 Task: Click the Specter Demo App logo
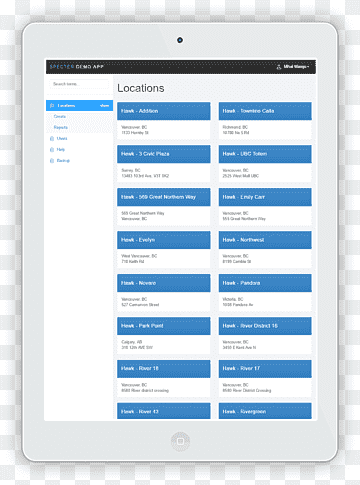point(76,67)
